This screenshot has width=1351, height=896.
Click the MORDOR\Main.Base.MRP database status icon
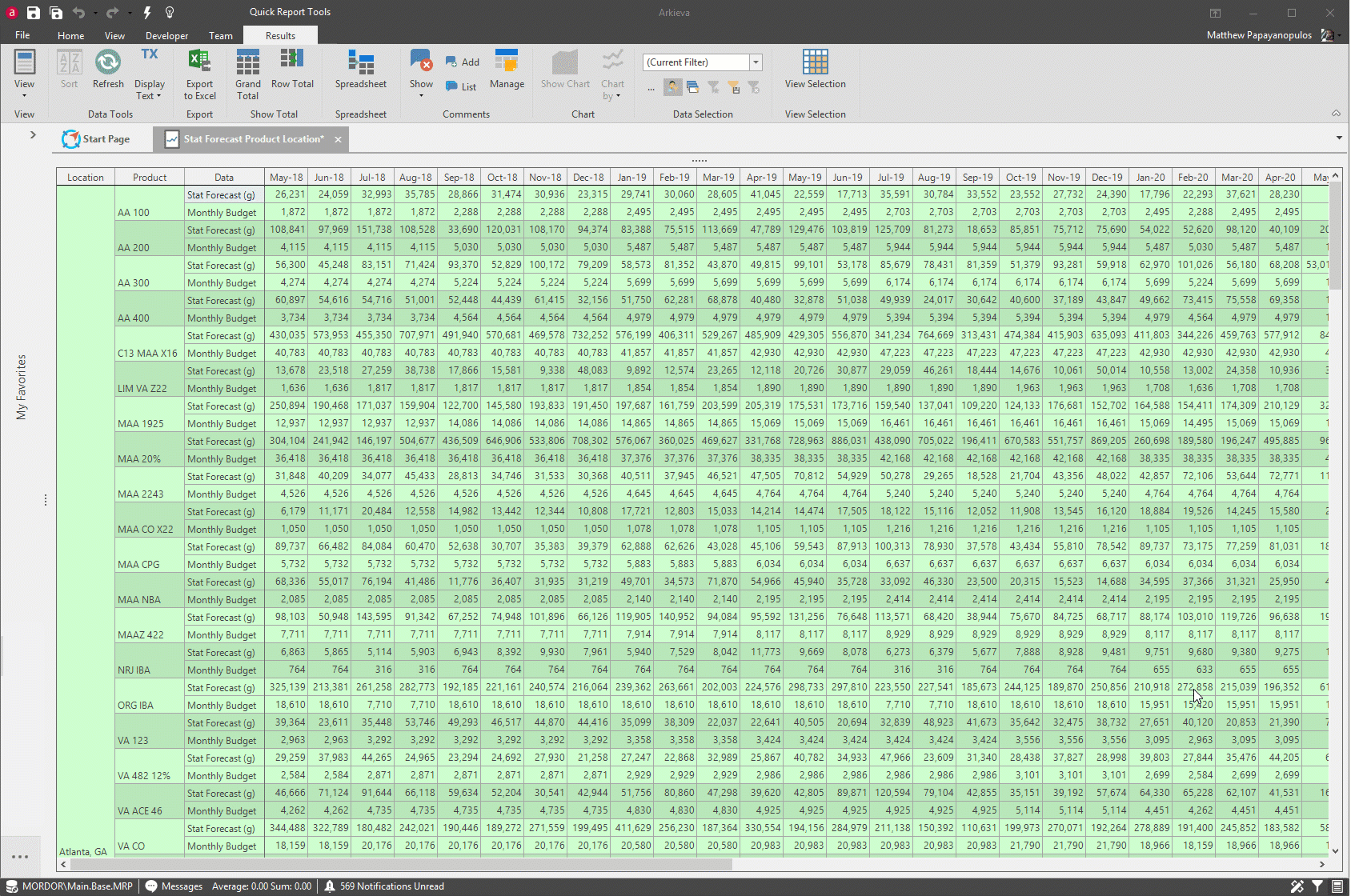(x=12, y=886)
